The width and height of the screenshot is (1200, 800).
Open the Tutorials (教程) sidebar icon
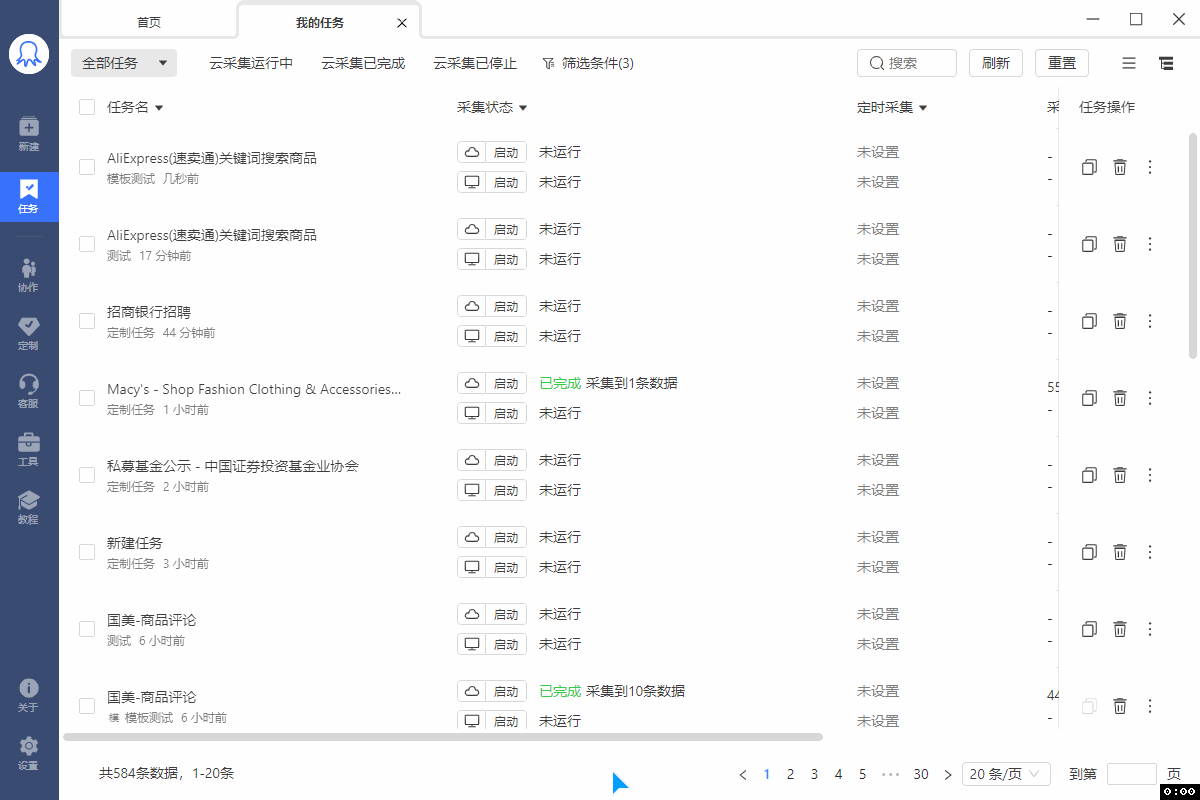pos(29,507)
